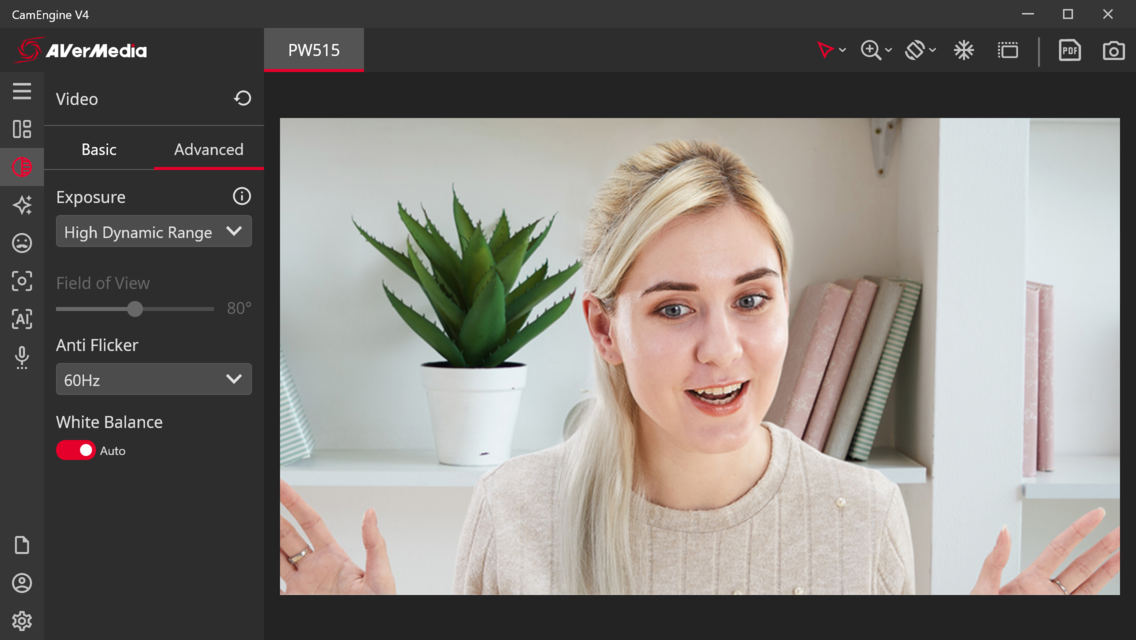Open the settings gear icon

(x=22, y=620)
